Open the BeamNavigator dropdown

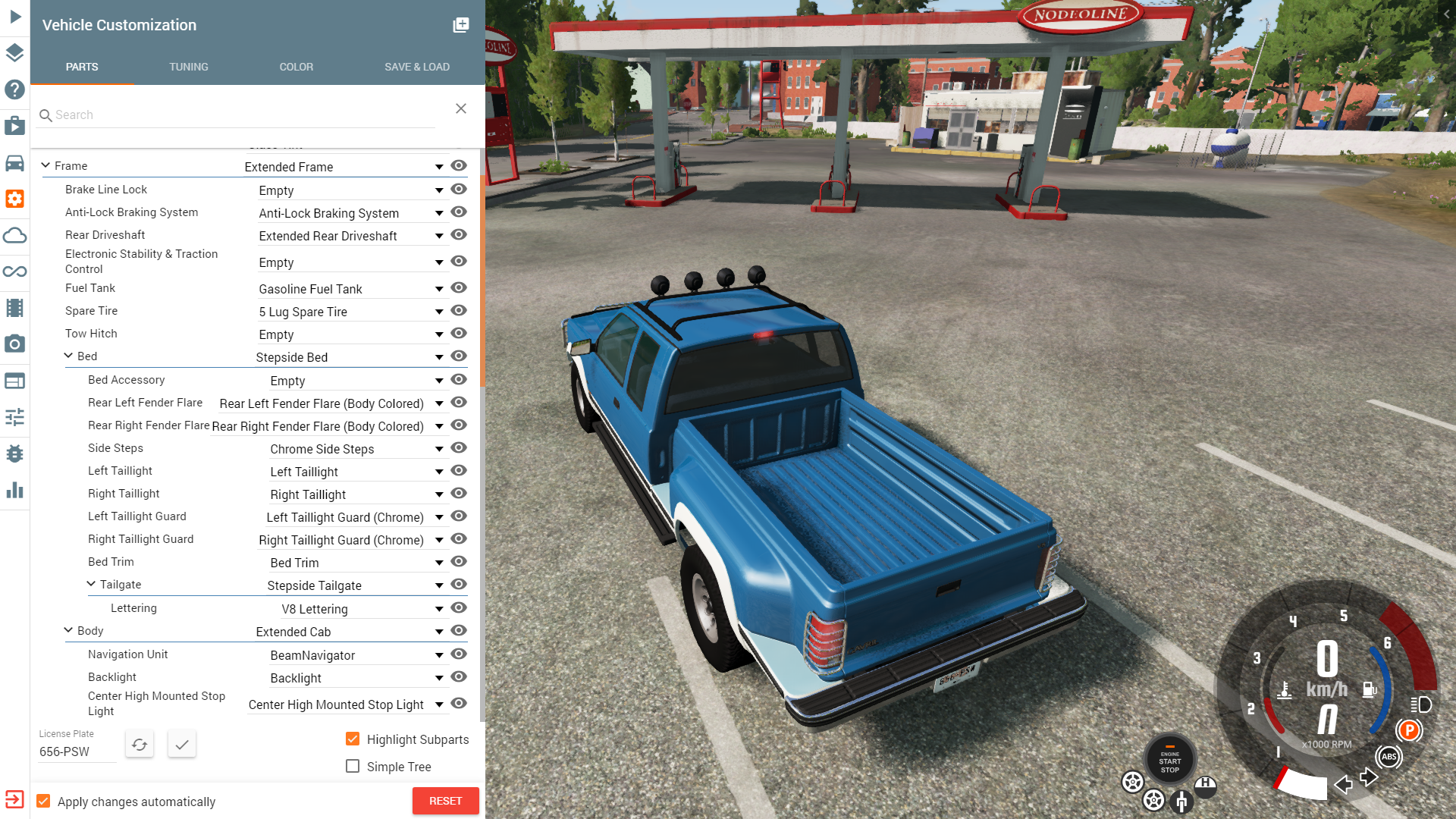coord(358,655)
